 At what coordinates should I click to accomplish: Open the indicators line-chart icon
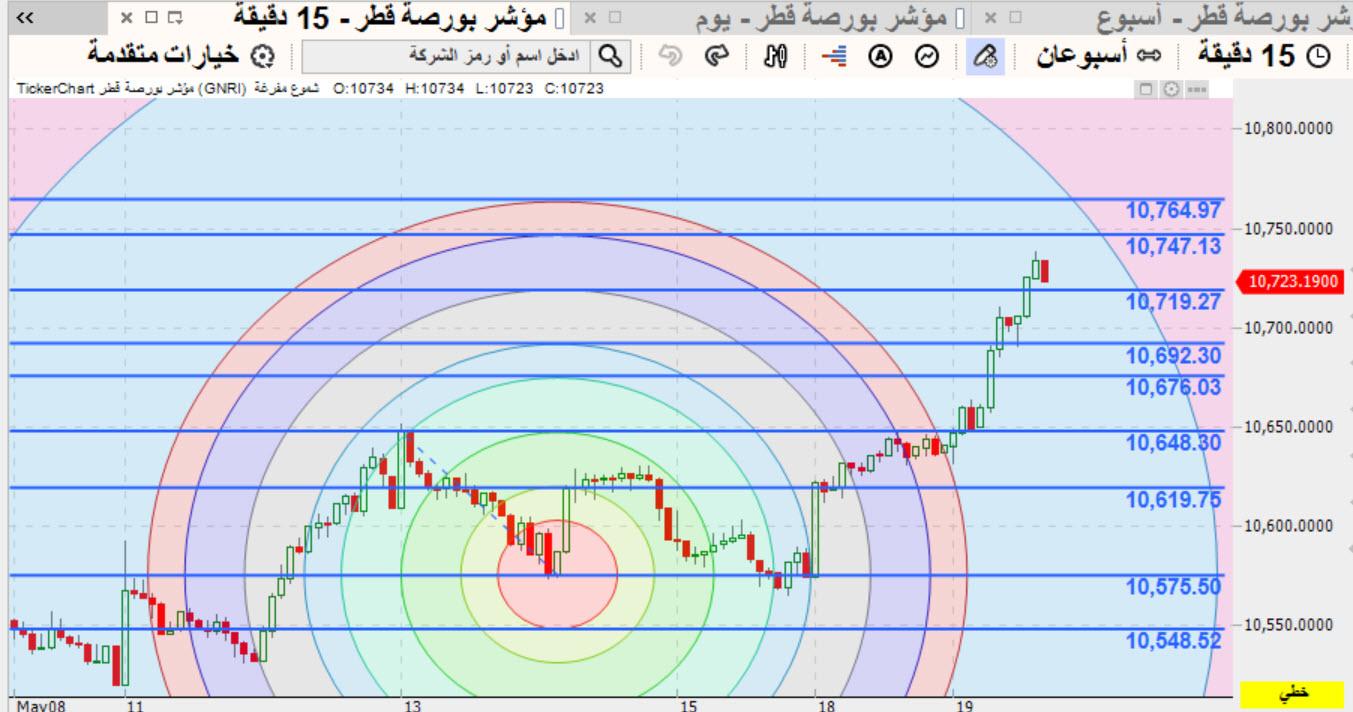pyautogui.click(x=927, y=56)
